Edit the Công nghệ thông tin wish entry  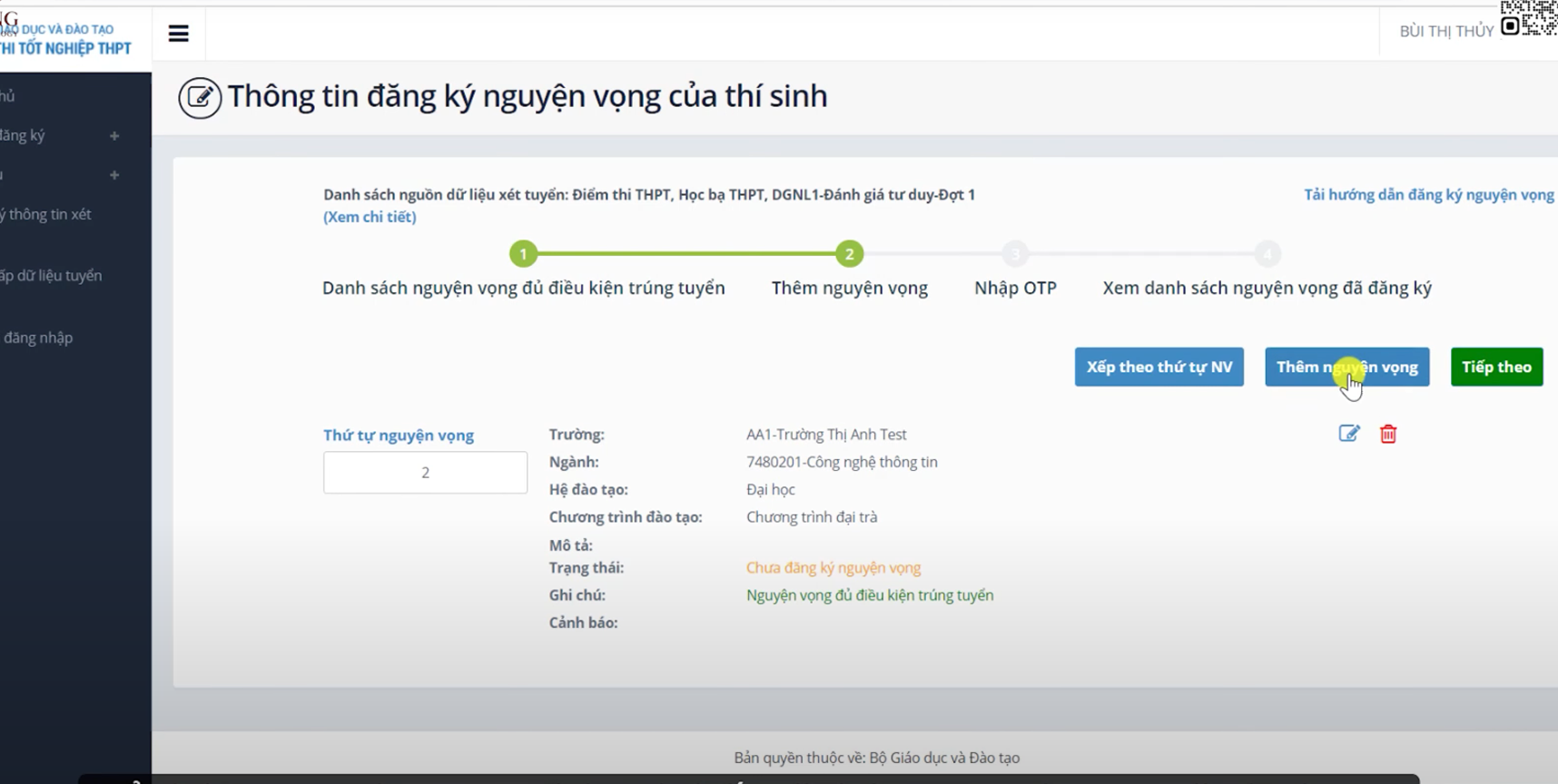1349,434
